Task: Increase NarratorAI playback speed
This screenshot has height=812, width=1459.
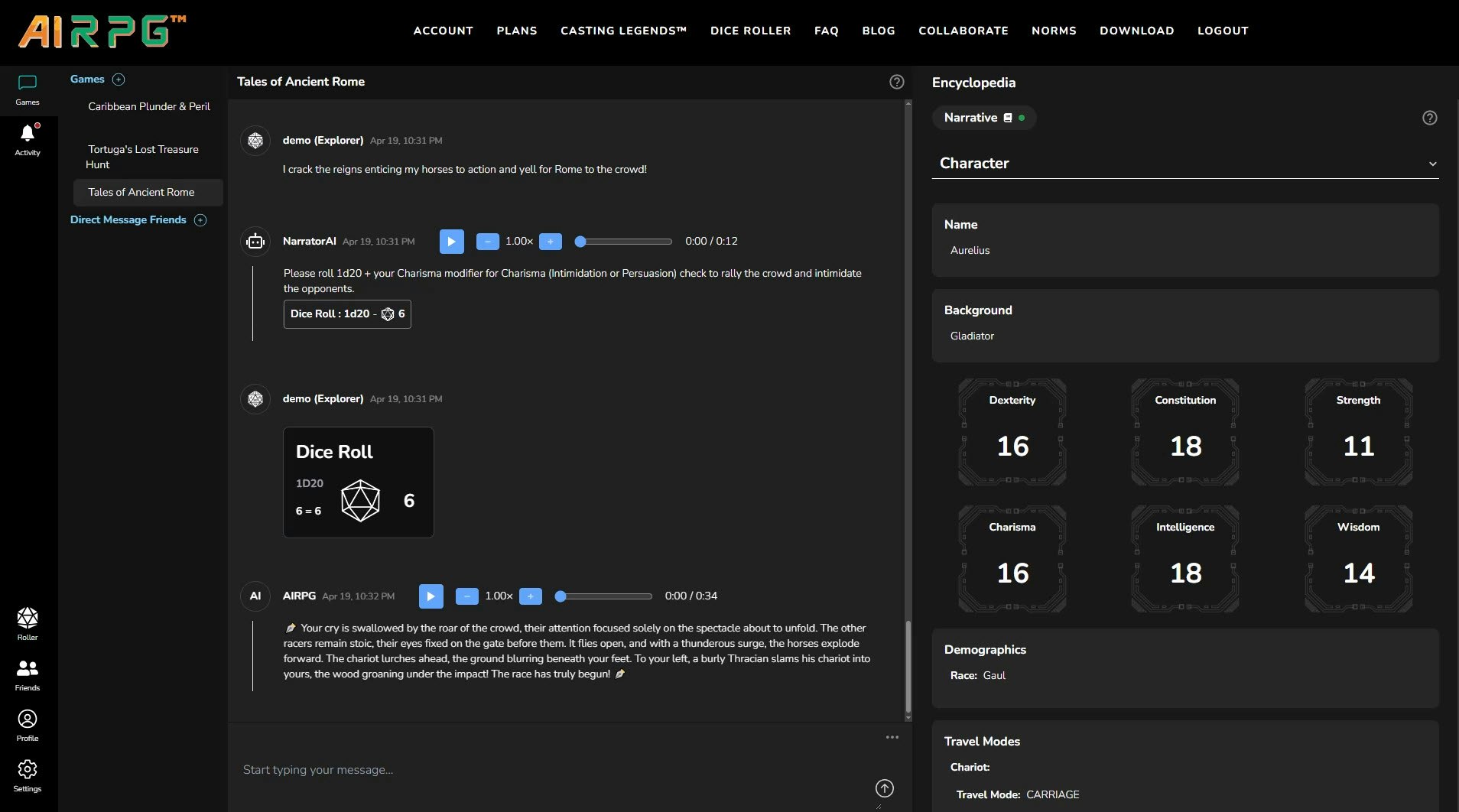Action: [551, 242]
